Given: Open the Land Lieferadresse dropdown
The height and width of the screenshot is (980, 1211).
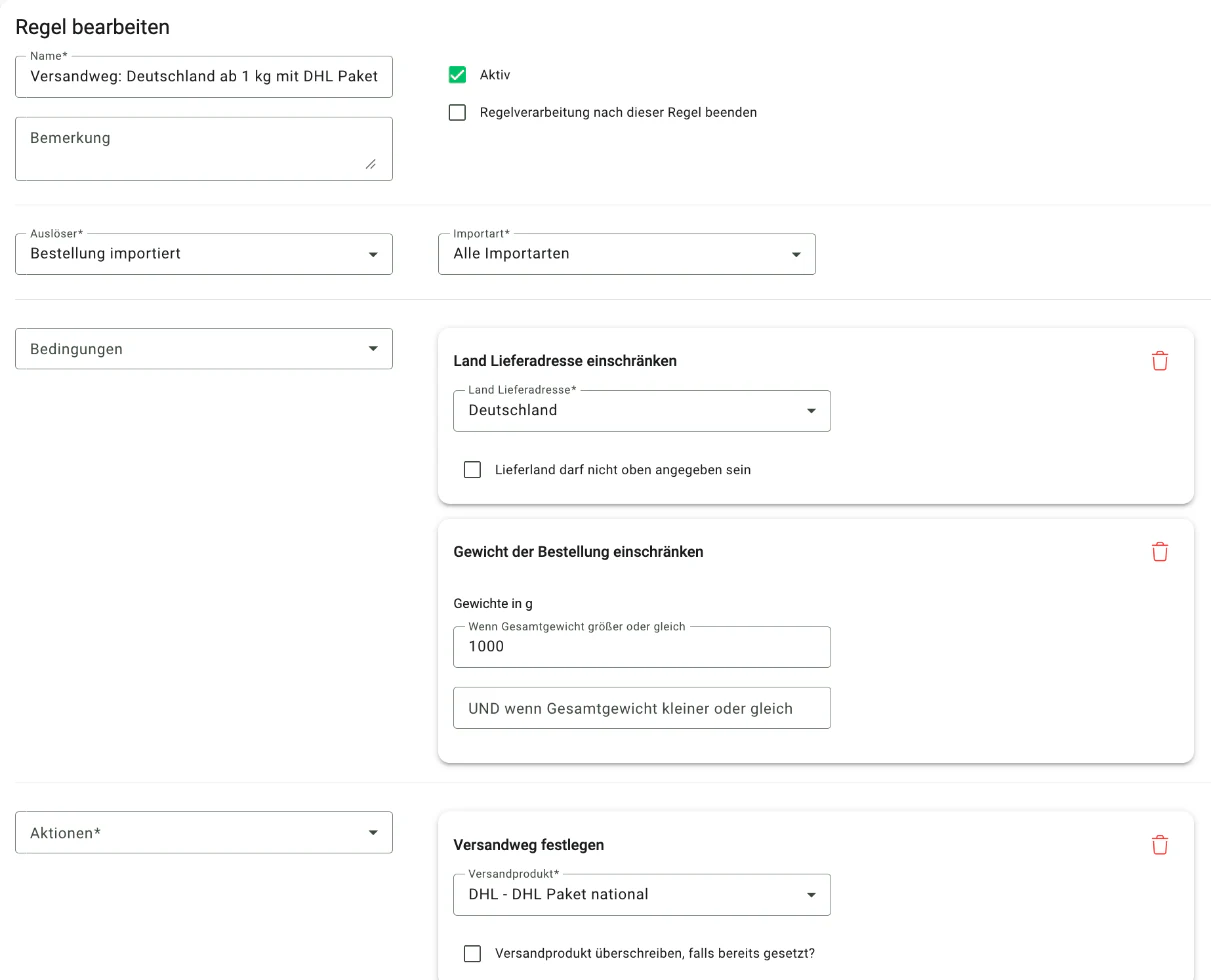Looking at the screenshot, I should tap(642, 411).
